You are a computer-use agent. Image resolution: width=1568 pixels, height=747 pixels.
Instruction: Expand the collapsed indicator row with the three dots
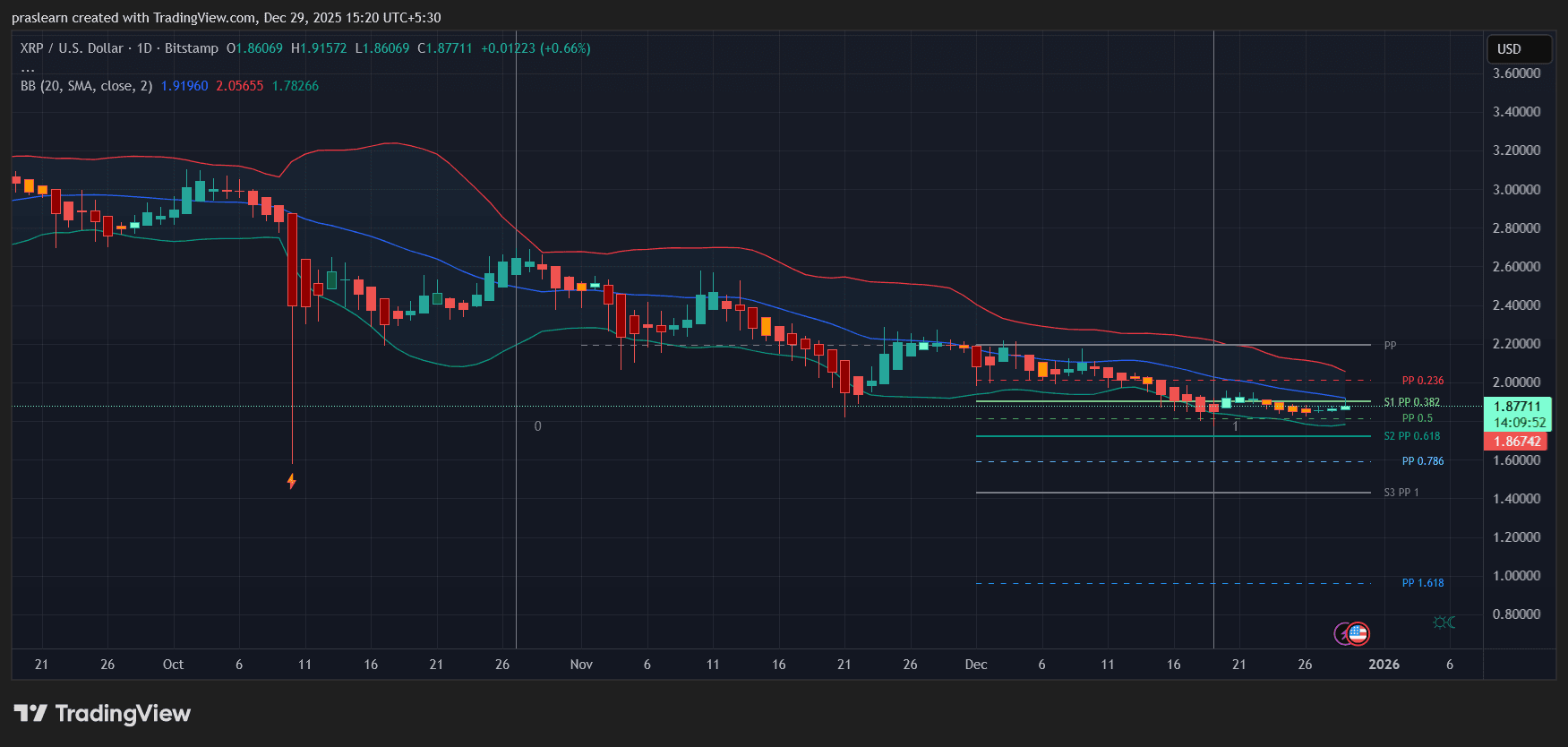pos(28,68)
